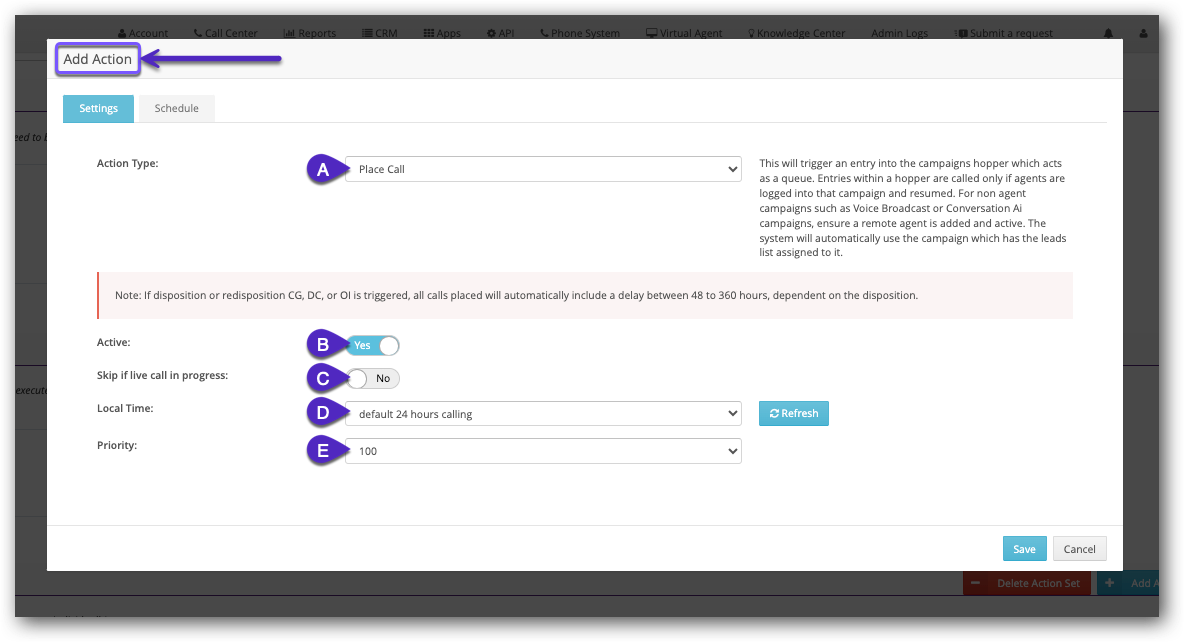Enable Skip if live call in progress
The width and height of the screenshot is (1184, 642).
(x=374, y=378)
